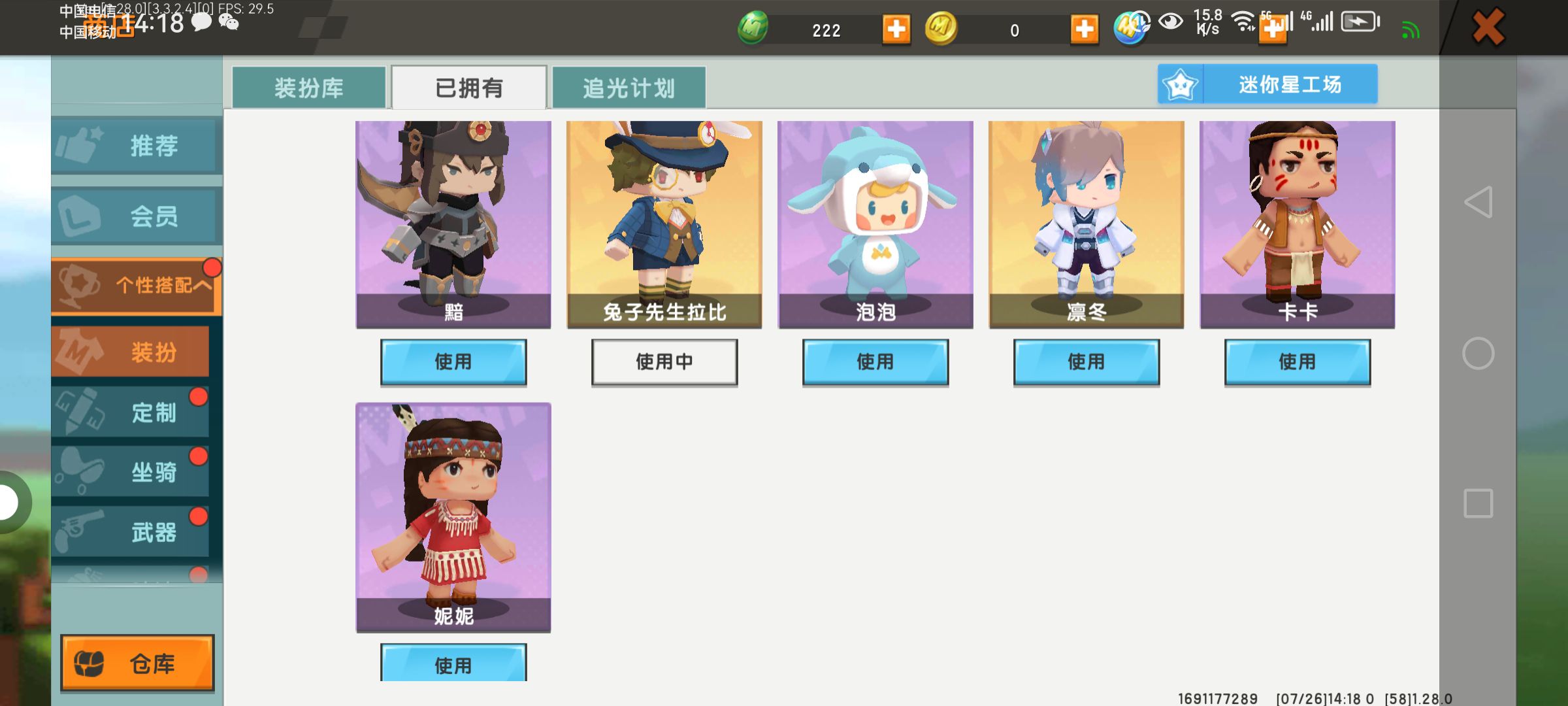Open the 仓库 warehouse chest button
The width and height of the screenshot is (1568, 706).
click(x=137, y=663)
